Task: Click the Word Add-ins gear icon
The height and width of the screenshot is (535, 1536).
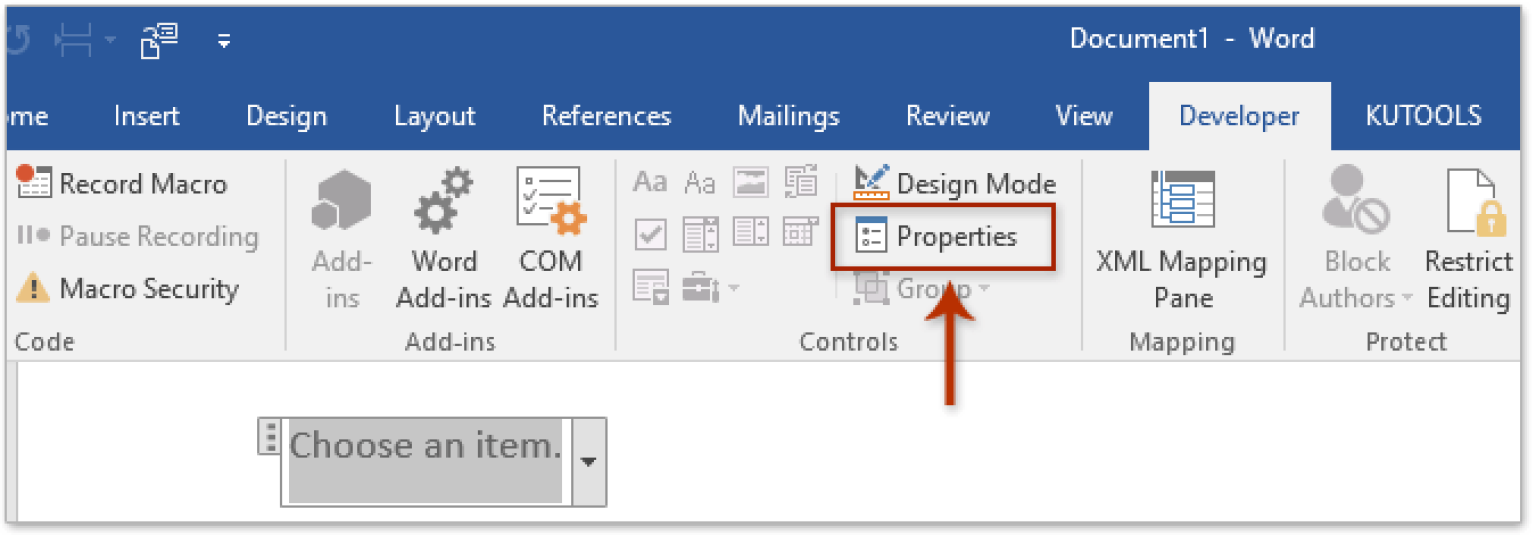Action: coord(444,201)
